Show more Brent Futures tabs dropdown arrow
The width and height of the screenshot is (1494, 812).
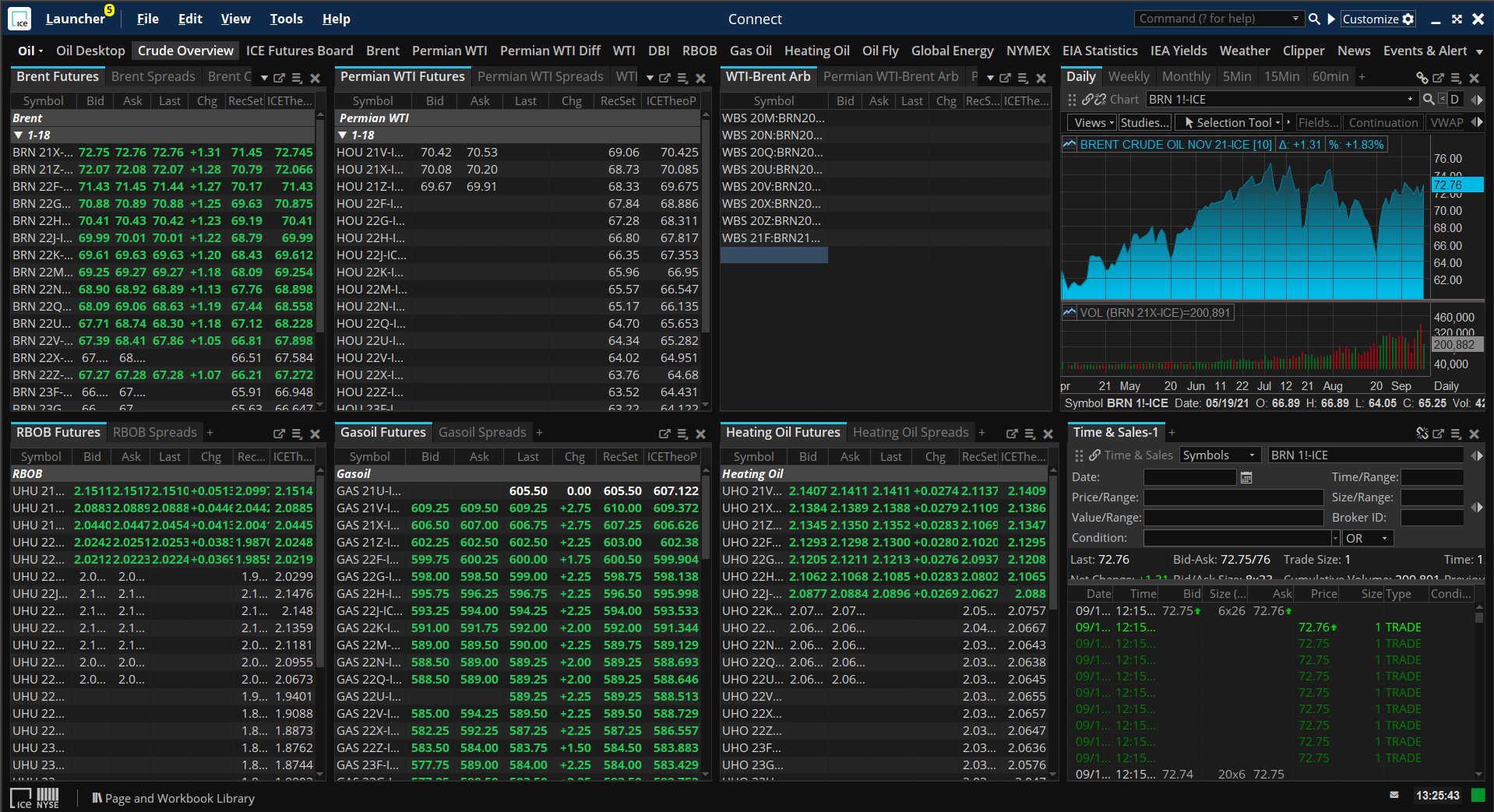(264, 78)
